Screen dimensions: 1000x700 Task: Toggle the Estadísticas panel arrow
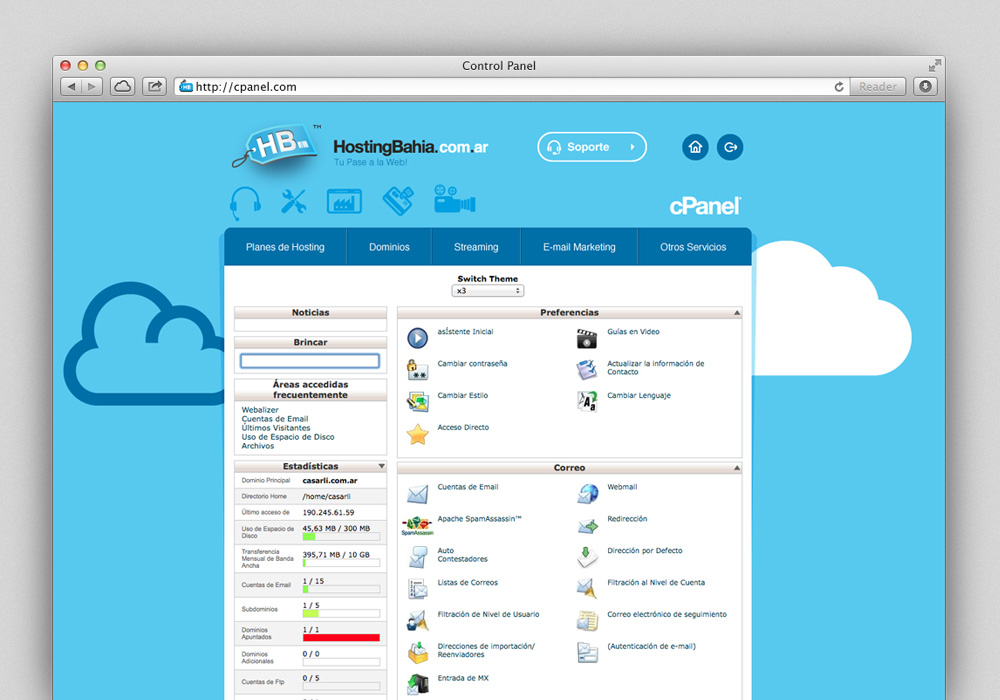(381, 467)
